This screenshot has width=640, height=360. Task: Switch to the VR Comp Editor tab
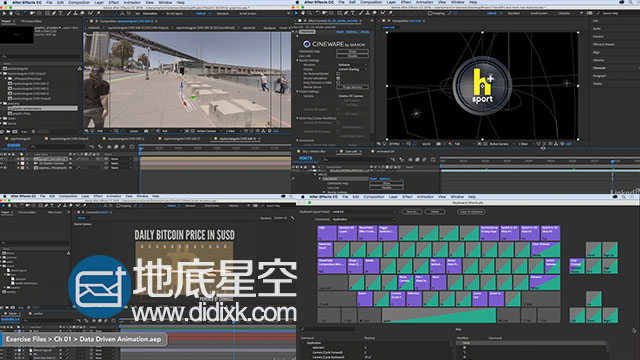tap(32, 21)
